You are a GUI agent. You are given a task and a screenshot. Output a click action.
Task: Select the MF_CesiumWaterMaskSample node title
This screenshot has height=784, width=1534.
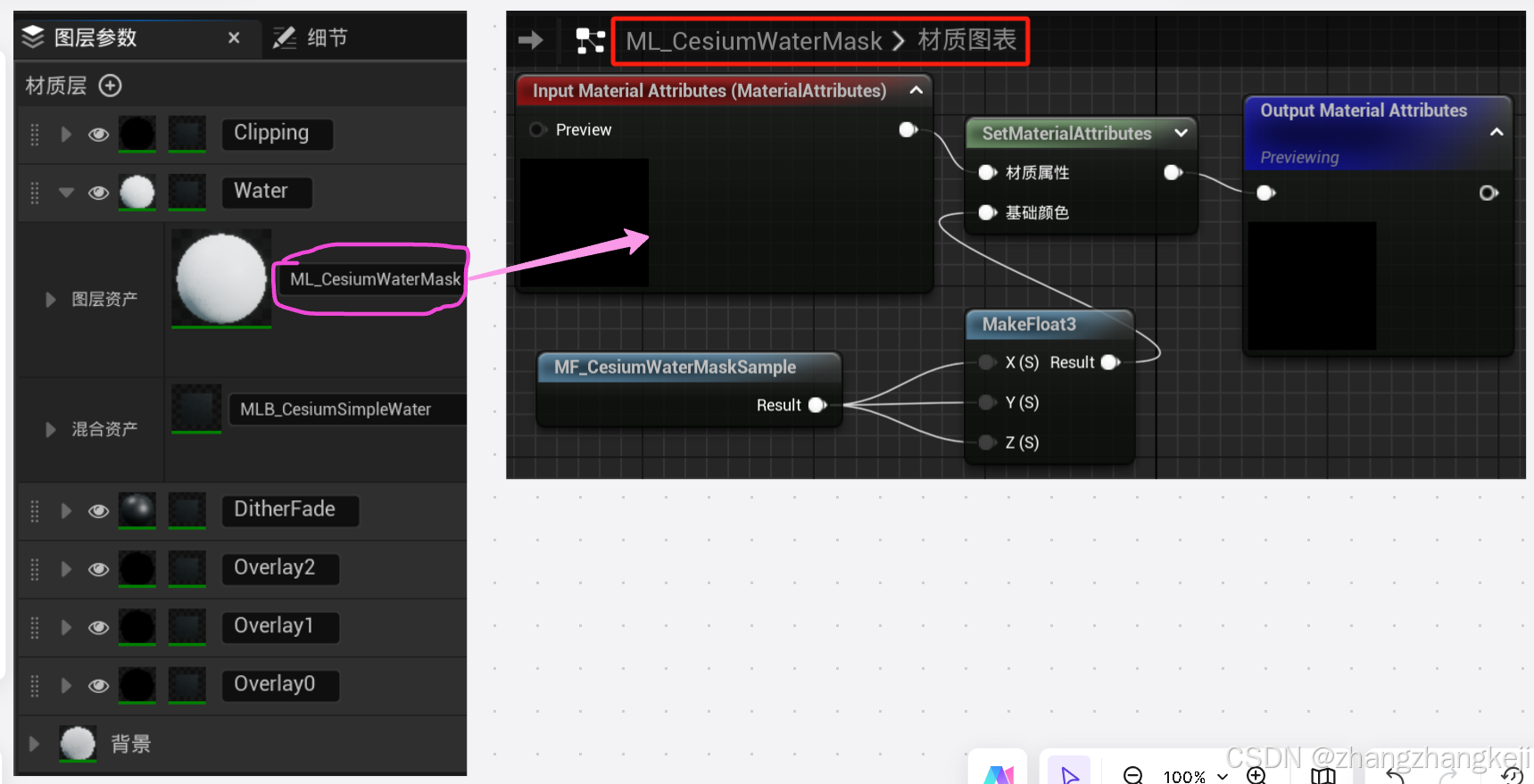tap(675, 367)
